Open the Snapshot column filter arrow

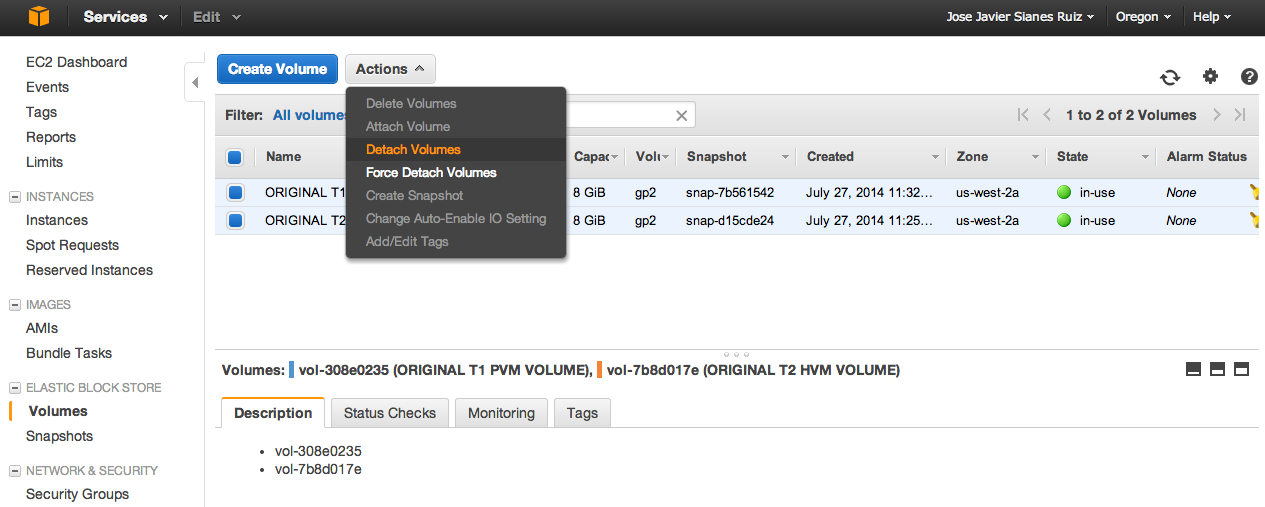tap(785, 157)
